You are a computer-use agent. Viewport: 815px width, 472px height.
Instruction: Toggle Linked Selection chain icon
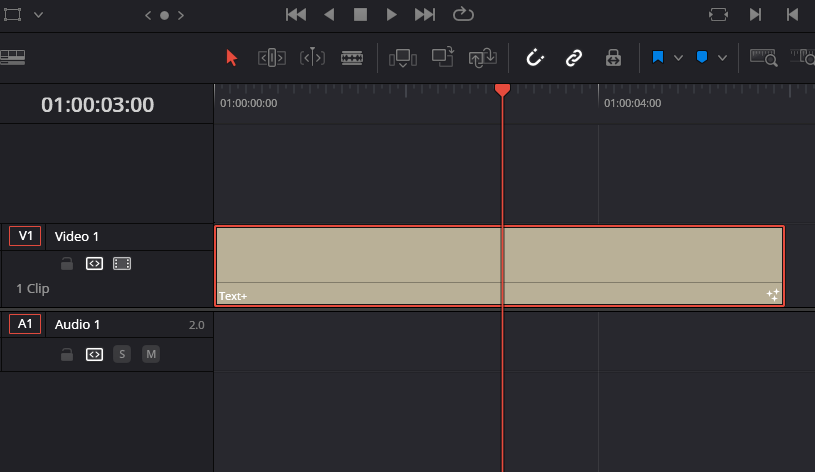[x=574, y=58]
